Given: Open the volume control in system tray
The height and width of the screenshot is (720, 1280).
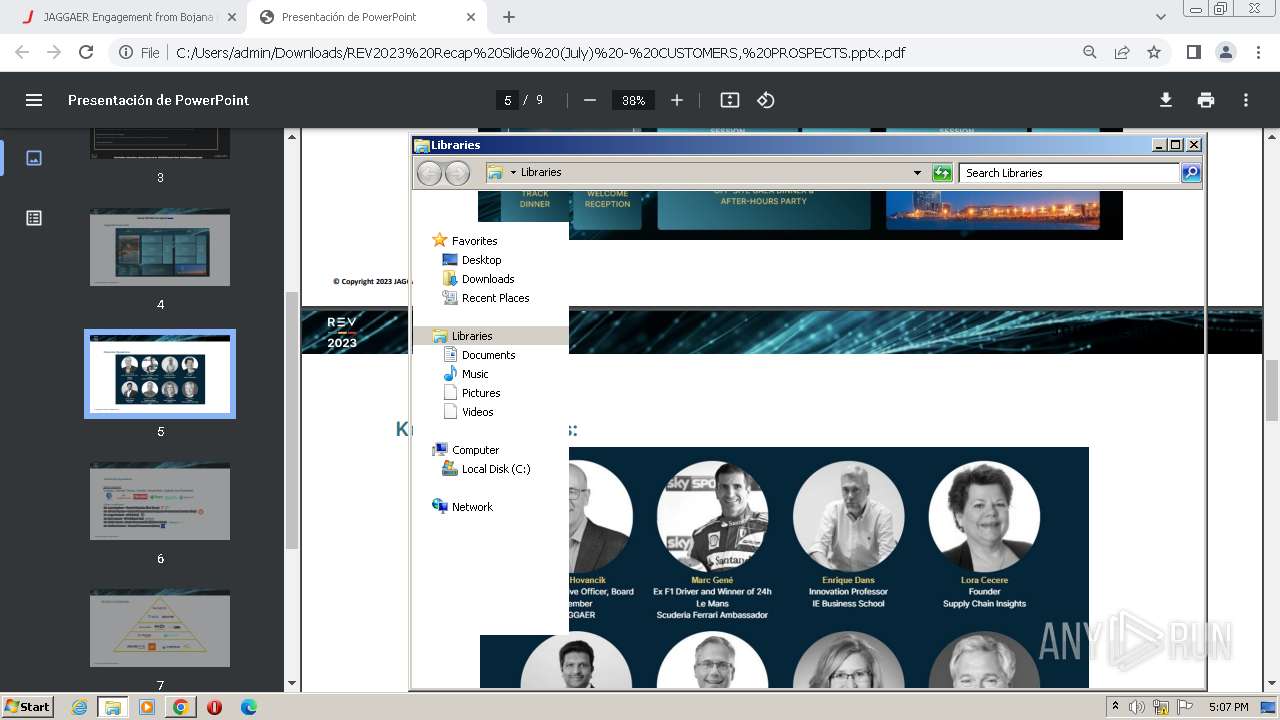Looking at the screenshot, I should 1137,707.
